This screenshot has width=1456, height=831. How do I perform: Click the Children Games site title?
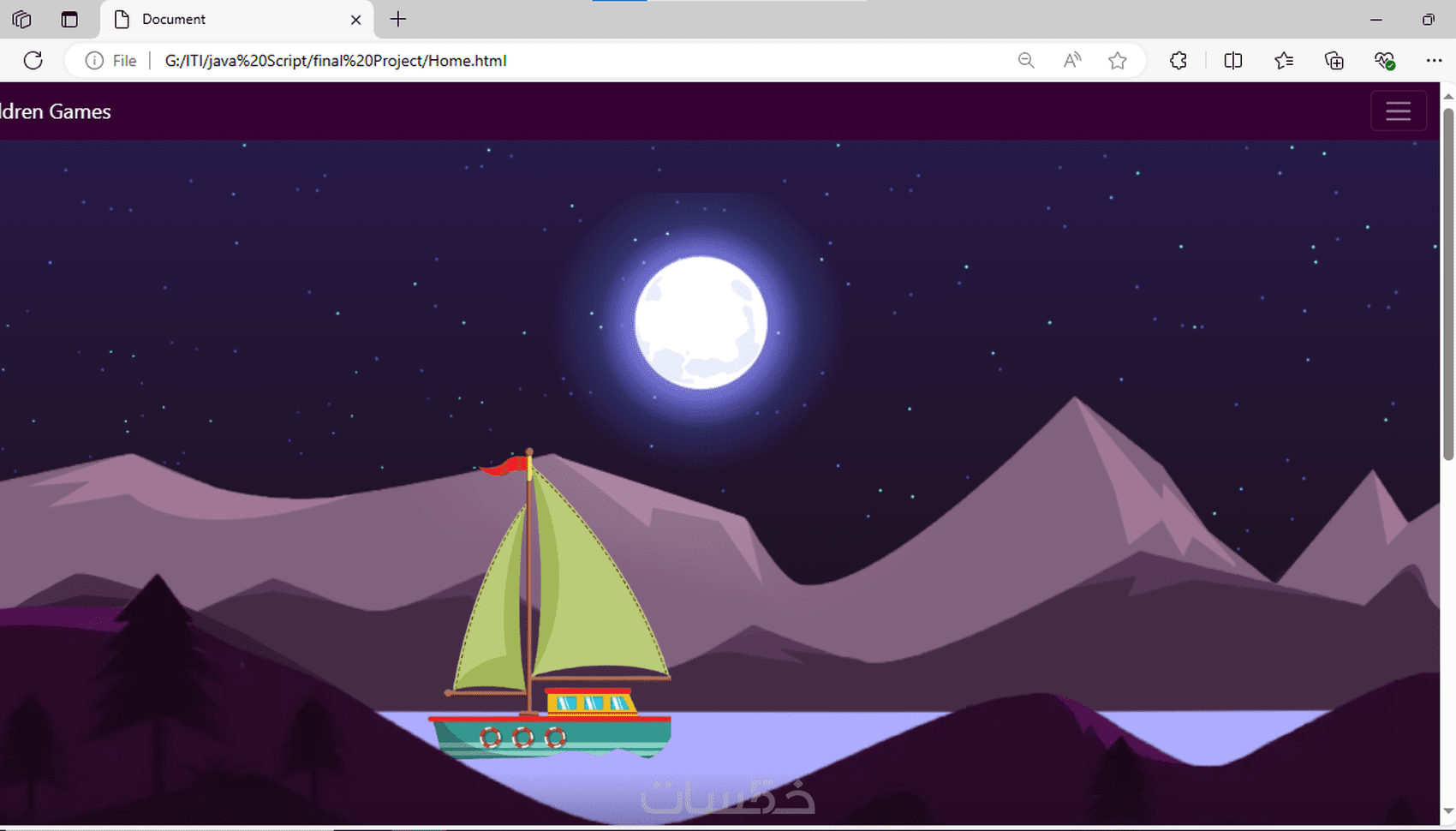(x=55, y=111)
